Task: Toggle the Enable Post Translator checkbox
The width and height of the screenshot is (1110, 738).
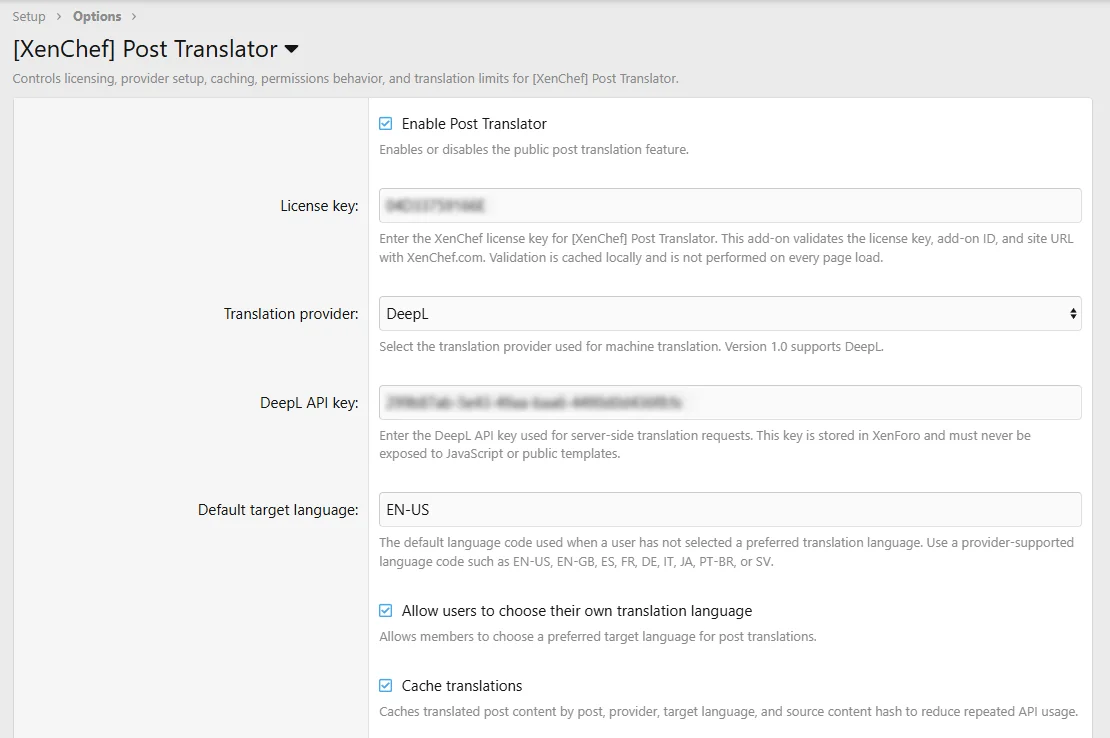Action: (x=386, y=124)
